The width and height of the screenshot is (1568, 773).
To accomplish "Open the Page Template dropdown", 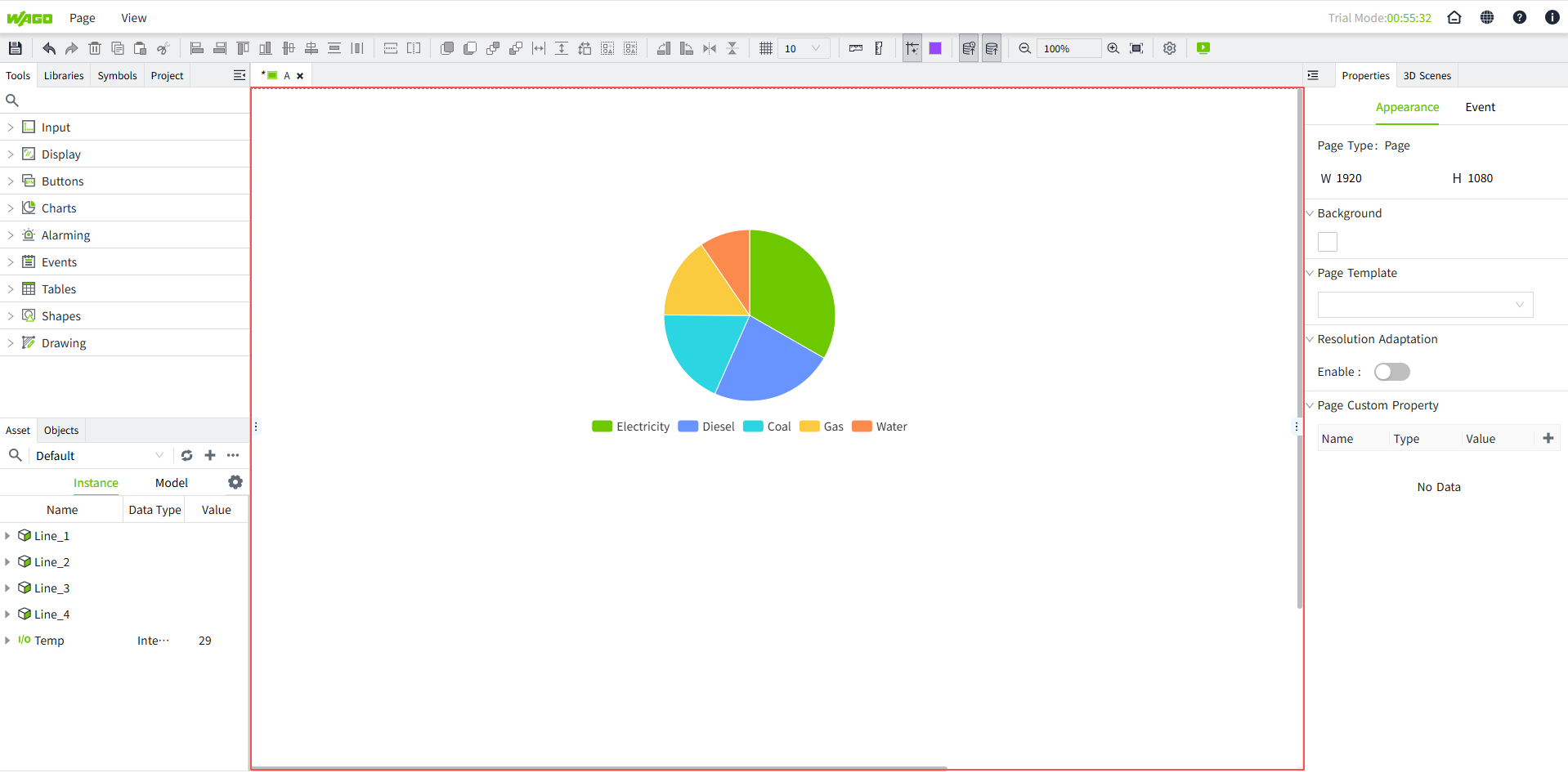I will pos(1424,305).
